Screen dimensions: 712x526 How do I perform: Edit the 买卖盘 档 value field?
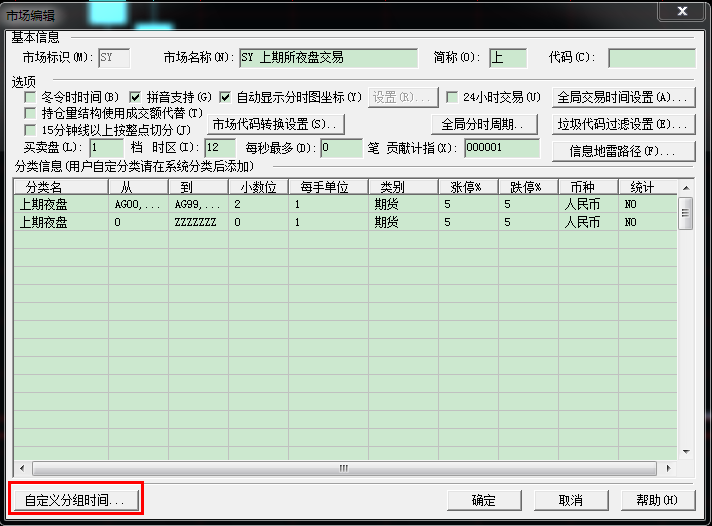[106, 148]
